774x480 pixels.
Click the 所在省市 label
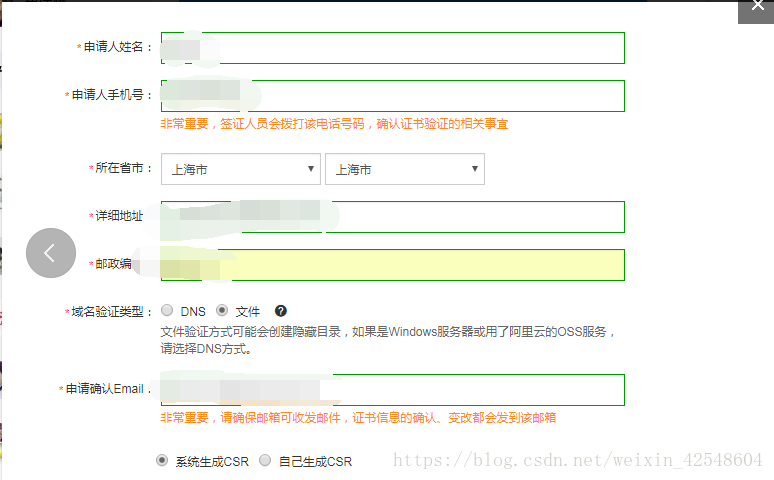click(x=120, y=168)
